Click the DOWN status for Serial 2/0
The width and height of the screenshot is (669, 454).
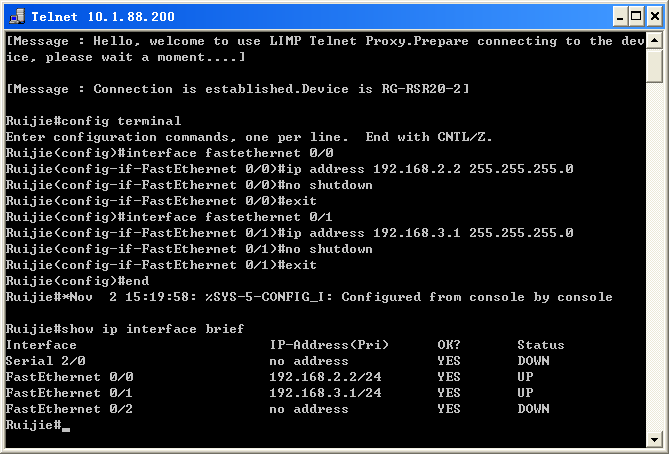pyautogui.click(x=533, y=361)
